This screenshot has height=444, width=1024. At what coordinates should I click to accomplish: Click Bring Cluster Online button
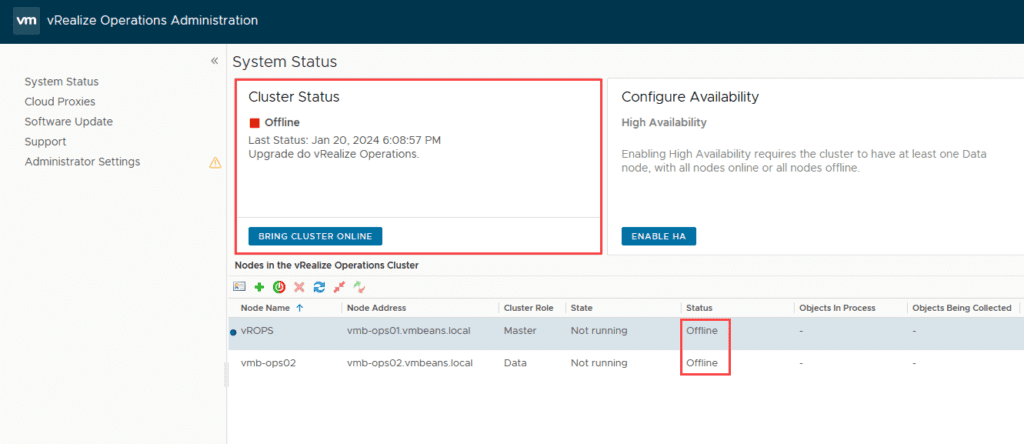pyautogui.click(x=315, y=236)
